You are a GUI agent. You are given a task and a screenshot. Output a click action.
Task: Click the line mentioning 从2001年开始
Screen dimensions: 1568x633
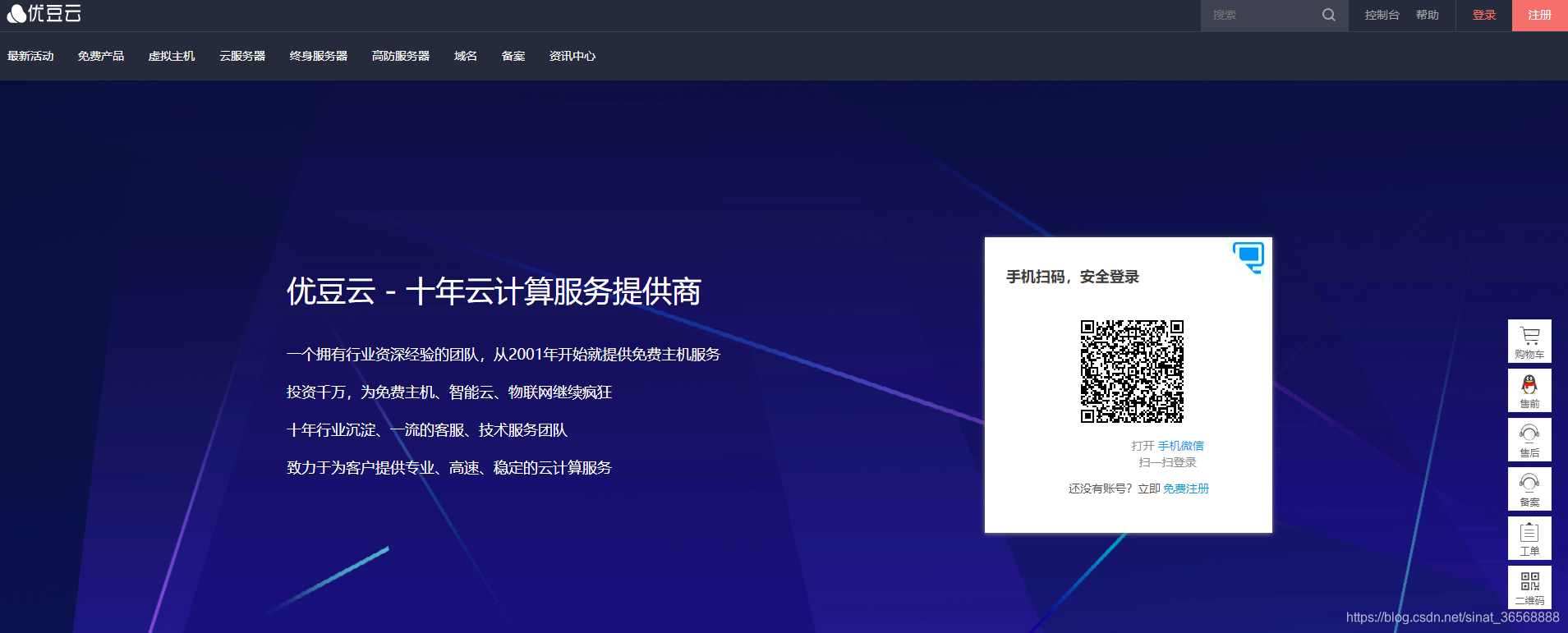click(x=504, y=354)
